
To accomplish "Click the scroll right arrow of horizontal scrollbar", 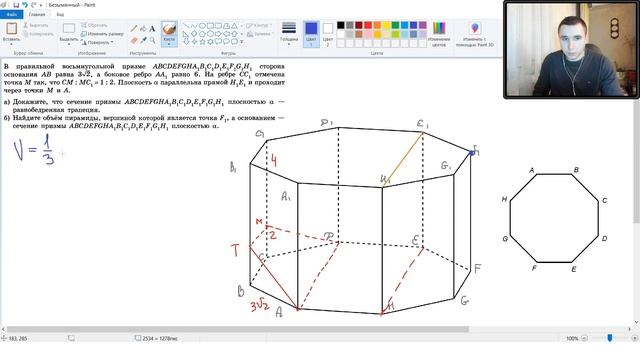I will pyautogui.click(x=630, y=329).
